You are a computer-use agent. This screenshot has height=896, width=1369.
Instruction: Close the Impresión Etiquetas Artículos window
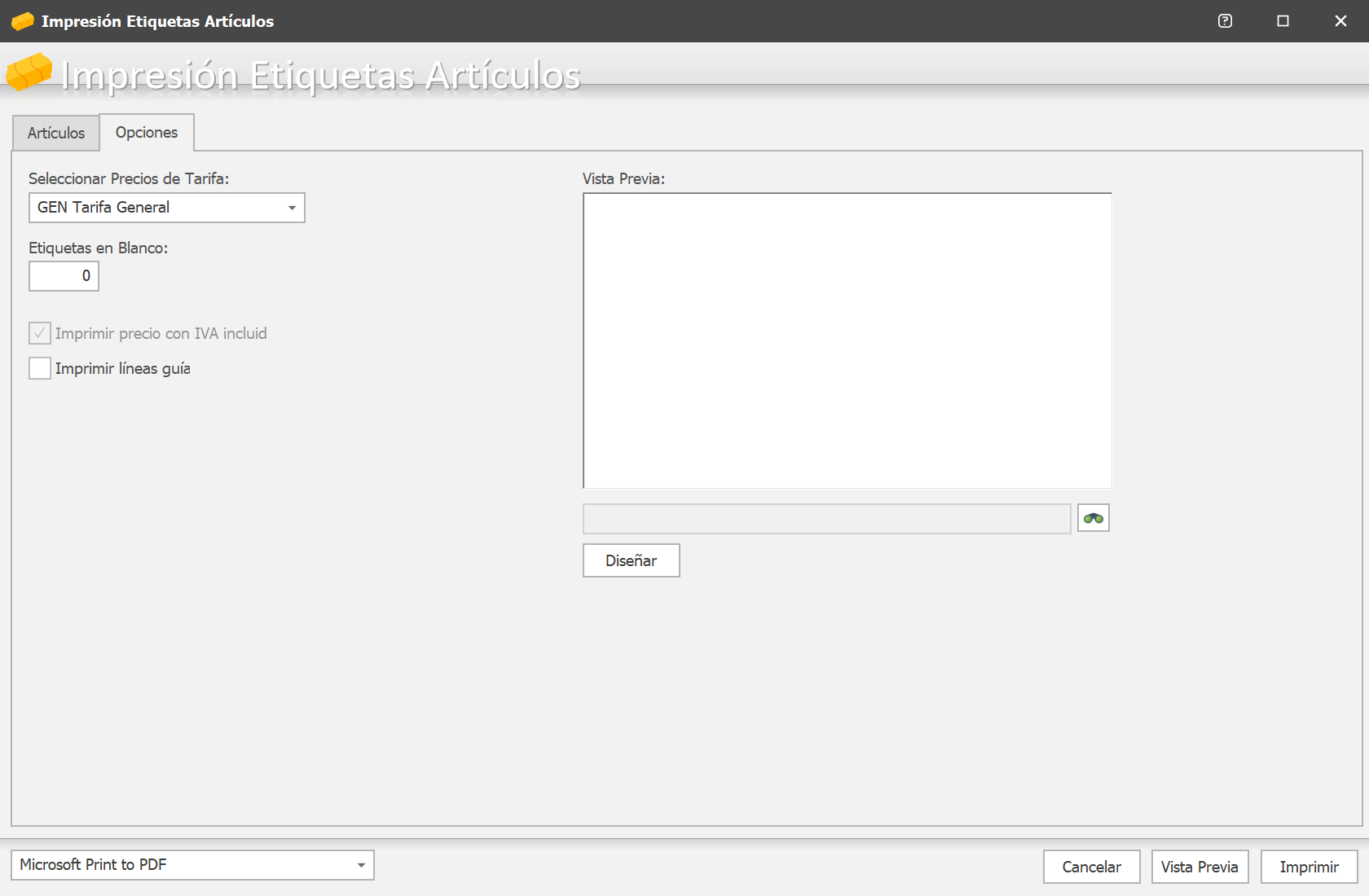(x=1340, y=21)
